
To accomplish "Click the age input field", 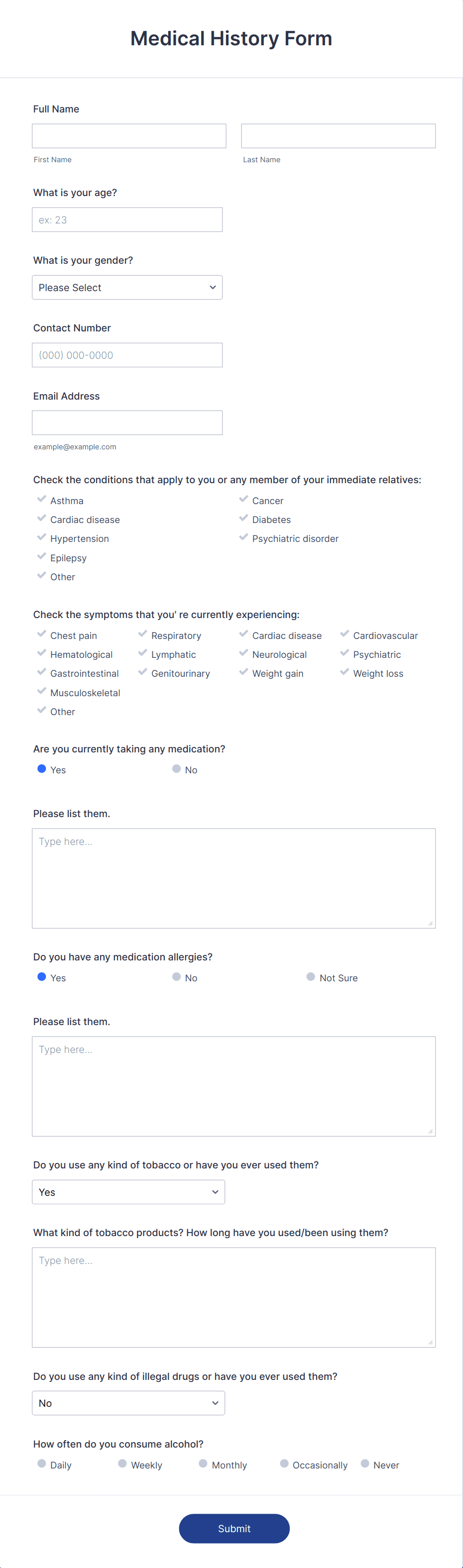I will 127,219.
